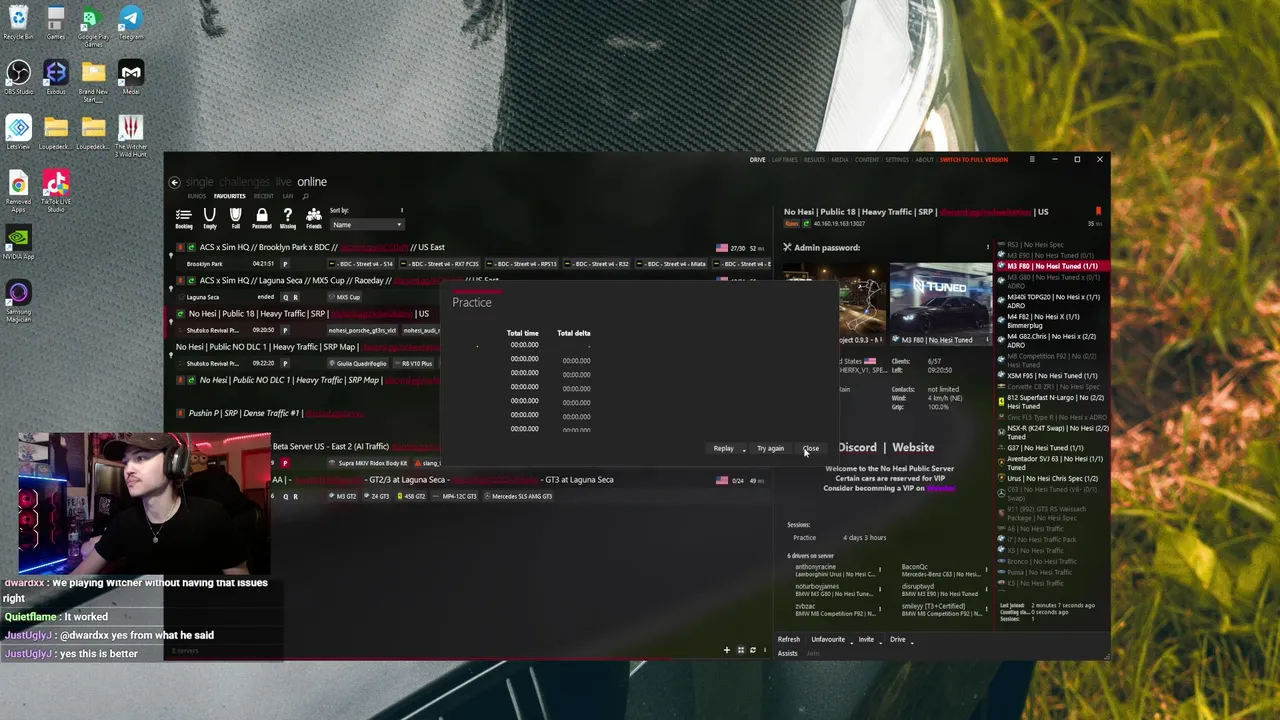Click refresh list icon in footer
The width and height of the screenshot is (1280, 720).
tap(753, 650)
